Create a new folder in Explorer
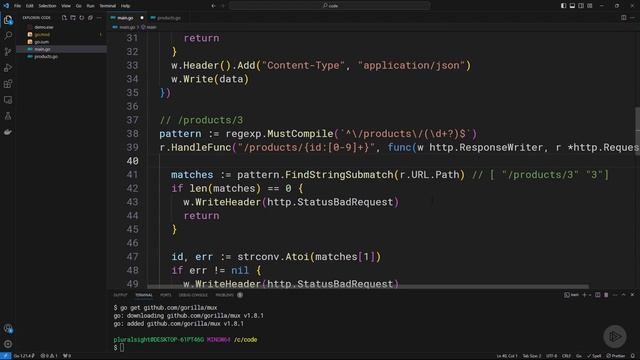 point(73,18)
